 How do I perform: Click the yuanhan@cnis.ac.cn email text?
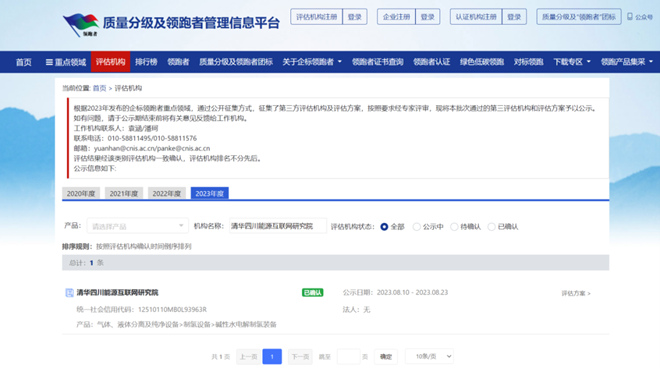pyautogui.click(x=123, y=148)
